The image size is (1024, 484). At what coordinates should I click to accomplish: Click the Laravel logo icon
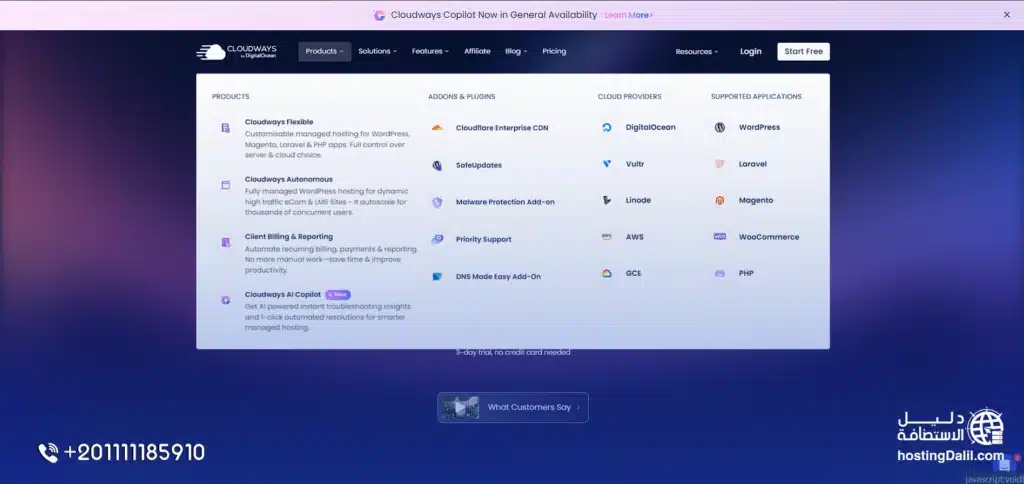click(x=720, y=164)
